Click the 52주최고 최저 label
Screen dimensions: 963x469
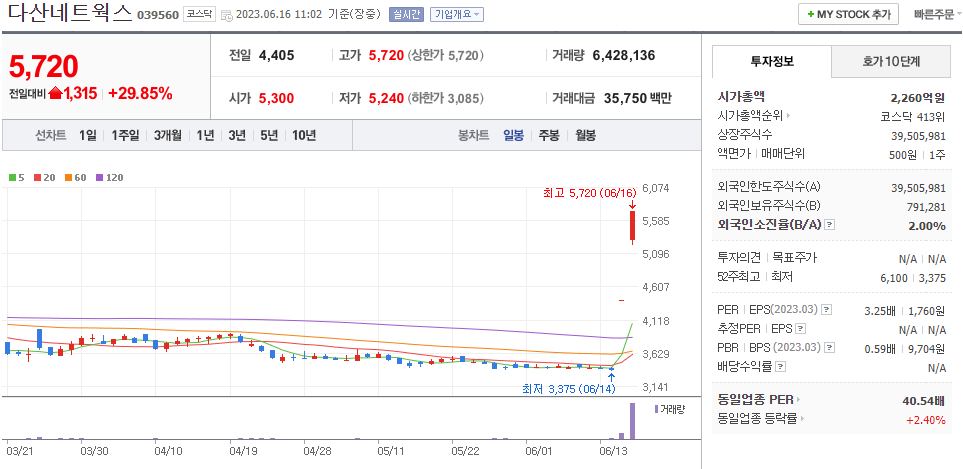(755, 277)
